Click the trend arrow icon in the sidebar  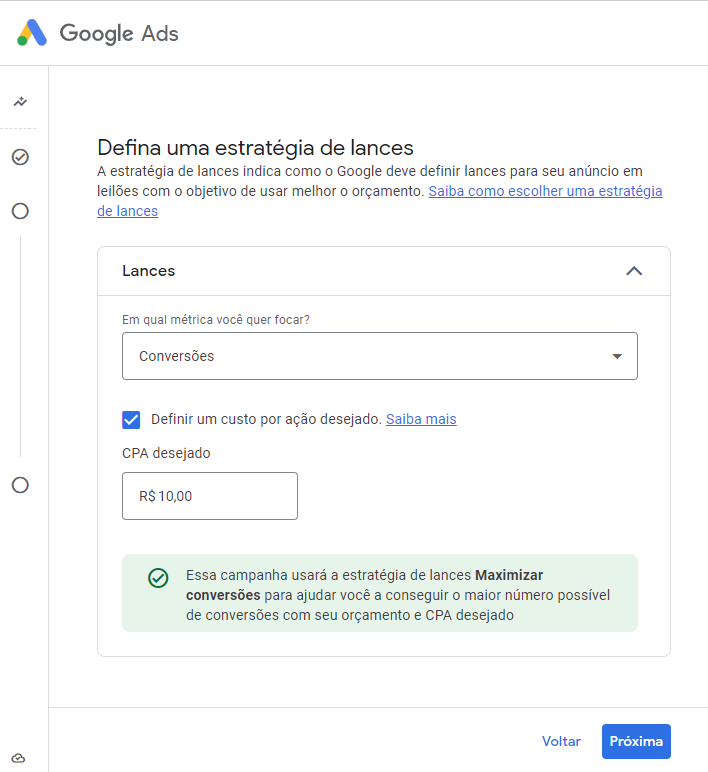[20, 102]
